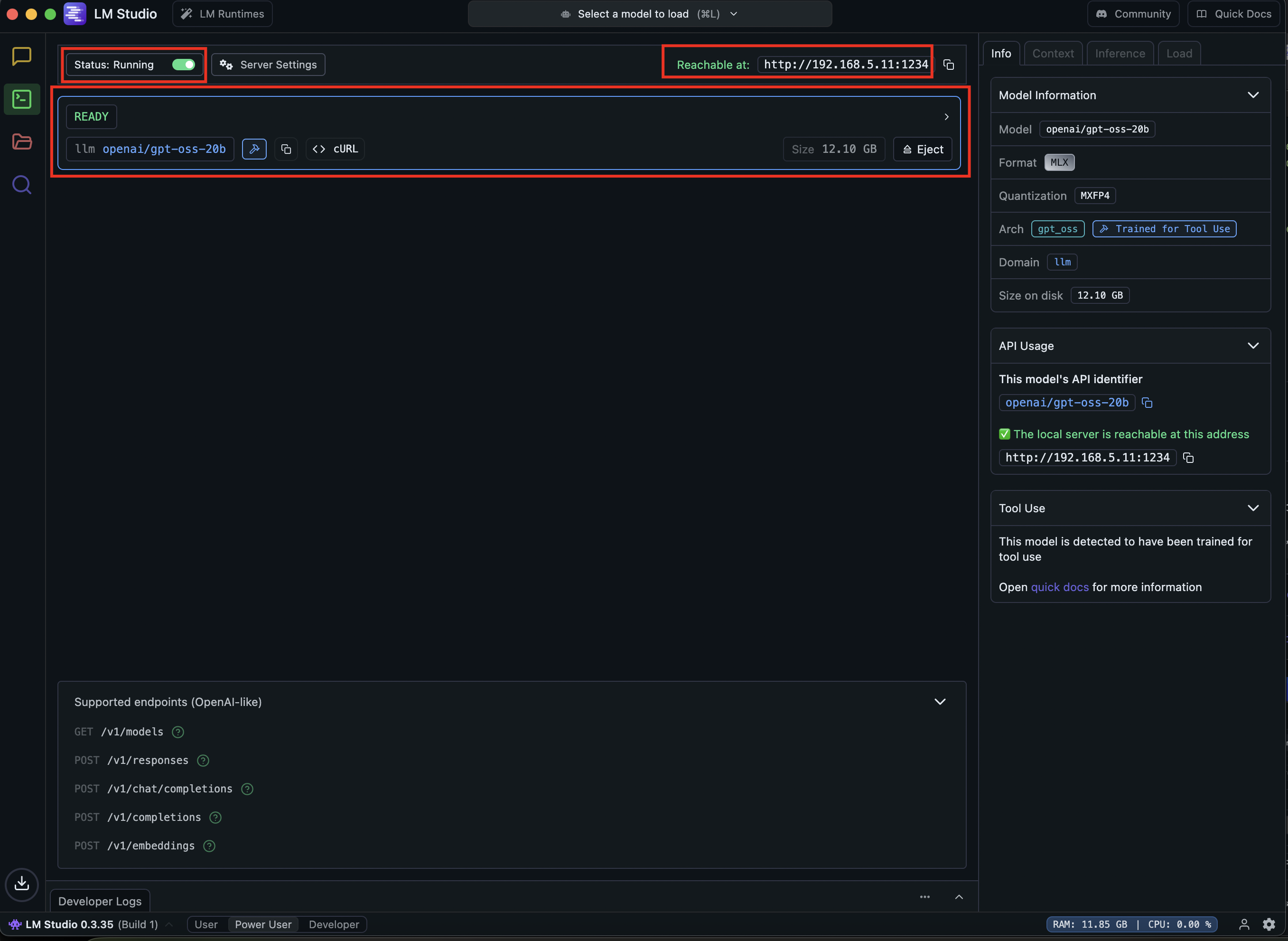The width and height of the screenshot is (1288, 941).
Task: Copy the Reachable at server address
Action: [x=949, y=65]
